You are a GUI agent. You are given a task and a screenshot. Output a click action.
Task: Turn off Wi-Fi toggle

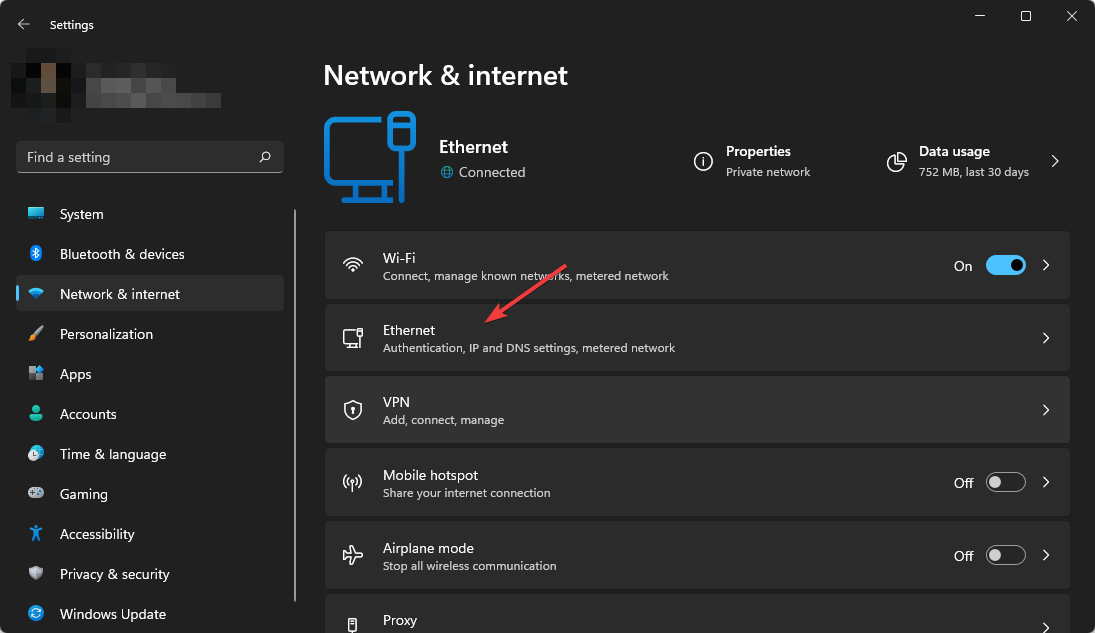tap(1006, 265)
